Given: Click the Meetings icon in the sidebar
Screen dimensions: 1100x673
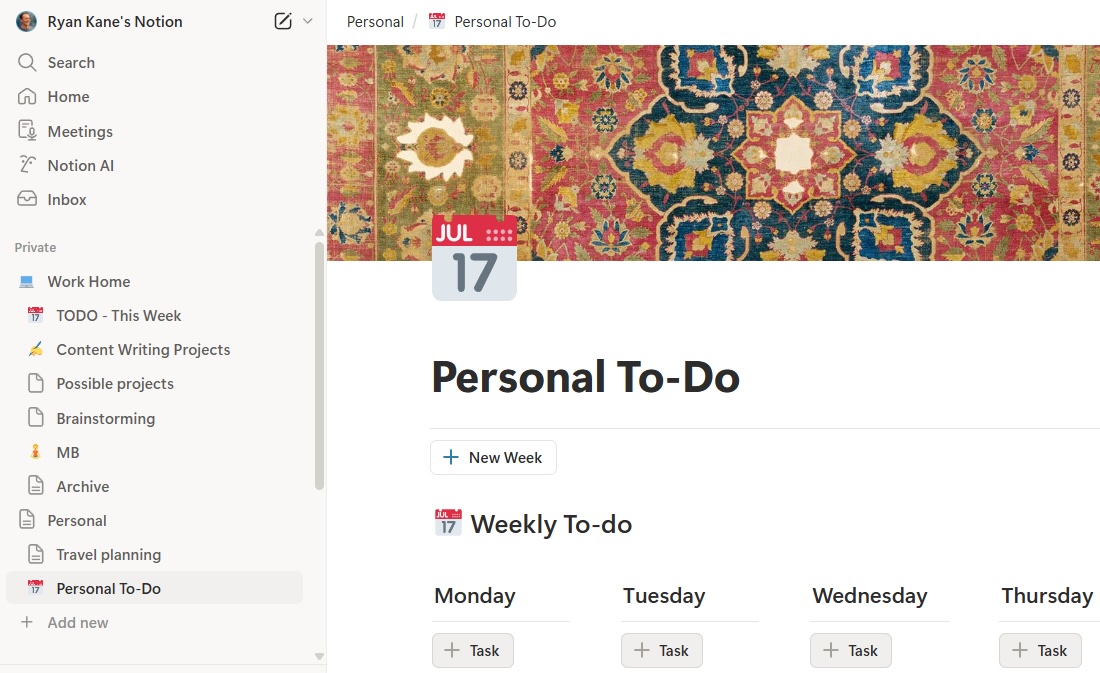Looking at the screenshot, I should pos(27,131).
